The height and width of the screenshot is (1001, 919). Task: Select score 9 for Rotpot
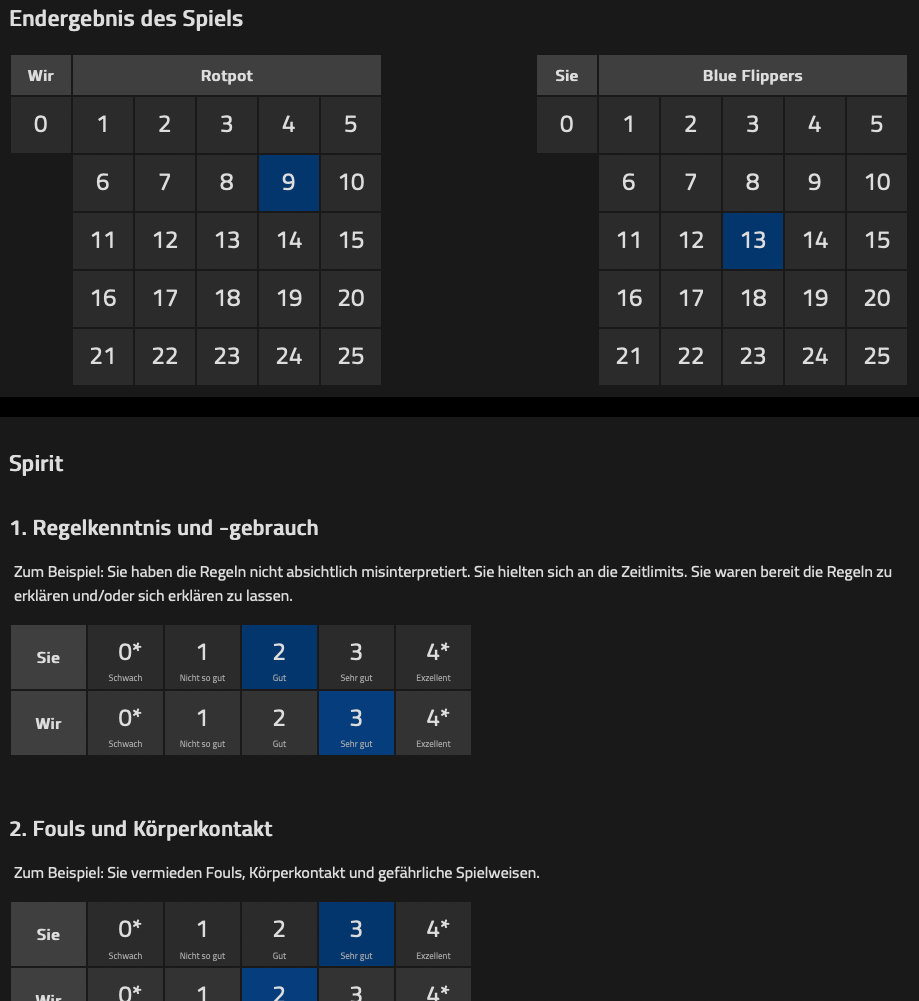coord(289,182)
